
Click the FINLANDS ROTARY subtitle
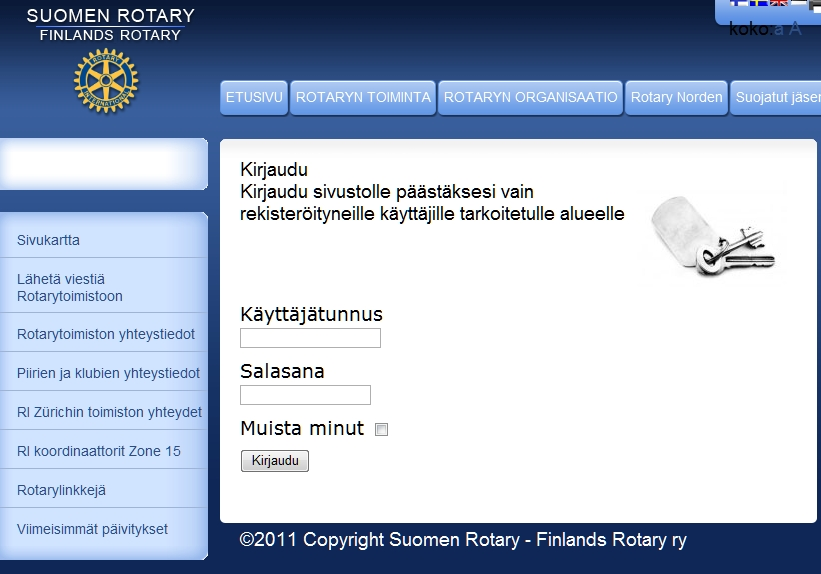pos(110,35)
